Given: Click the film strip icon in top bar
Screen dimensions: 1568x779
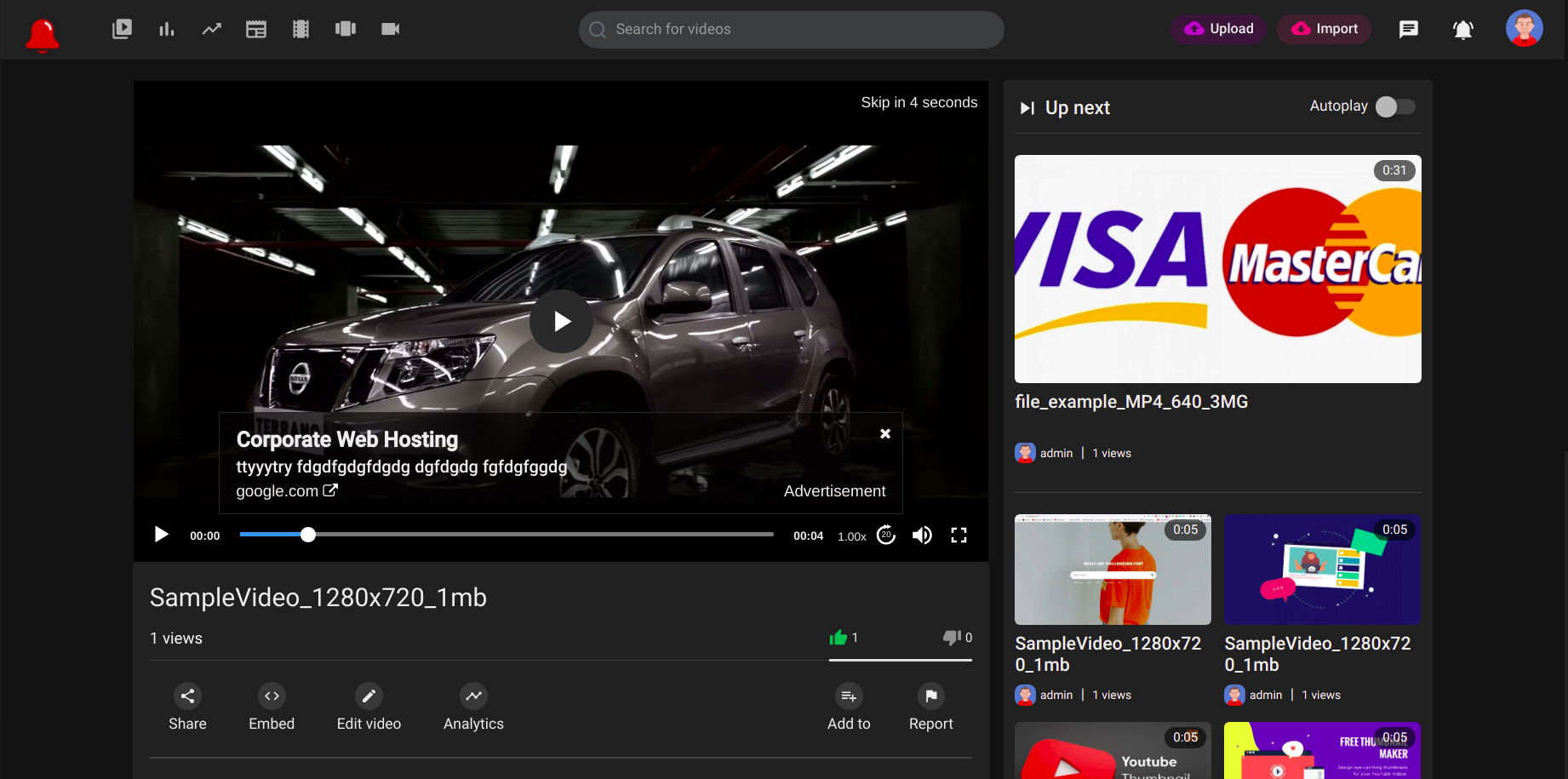Looking at the screenshot, I should pyautogui.click(x=300, y=29).
